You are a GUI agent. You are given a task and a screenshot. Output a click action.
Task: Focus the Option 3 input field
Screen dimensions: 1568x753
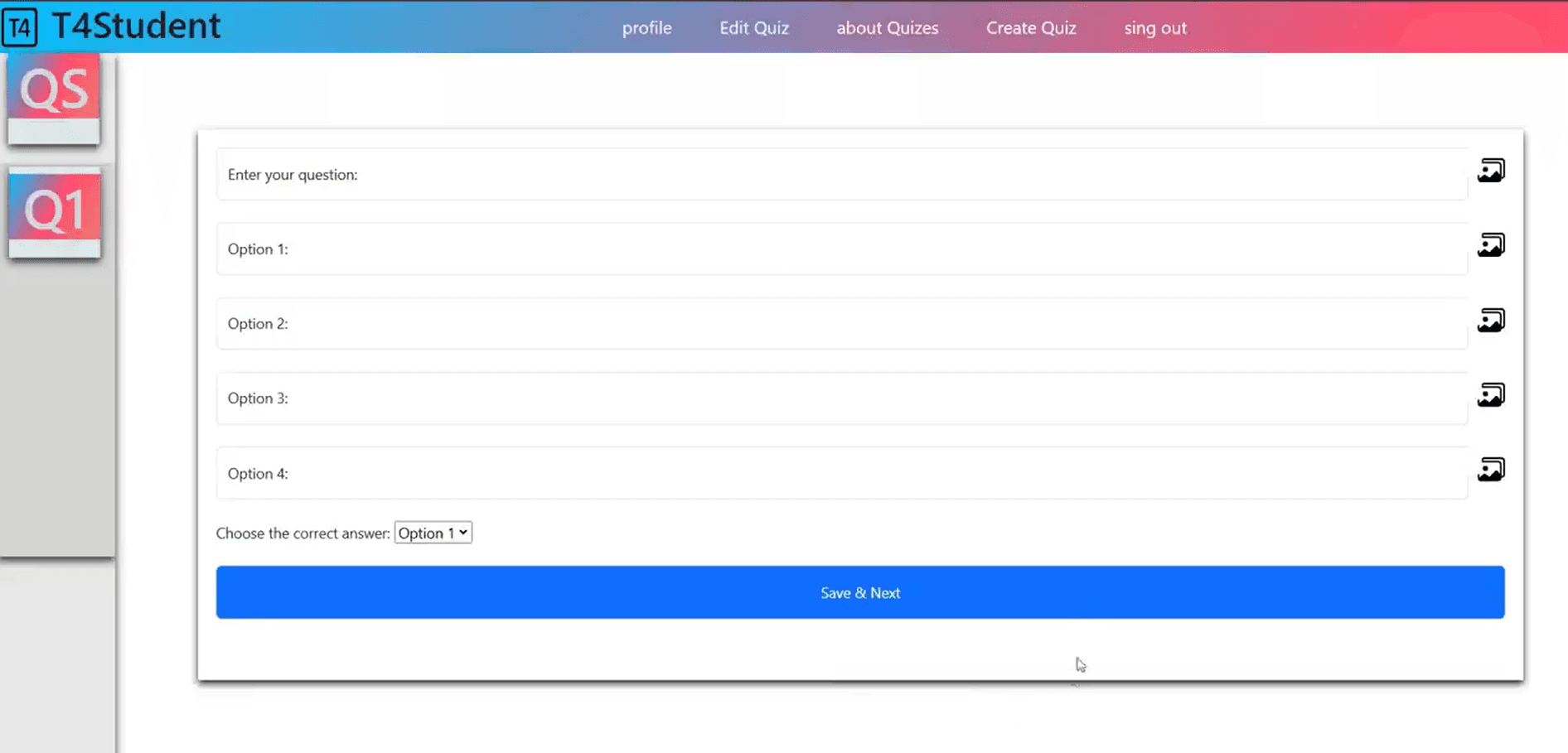click(x=842, y=398)
